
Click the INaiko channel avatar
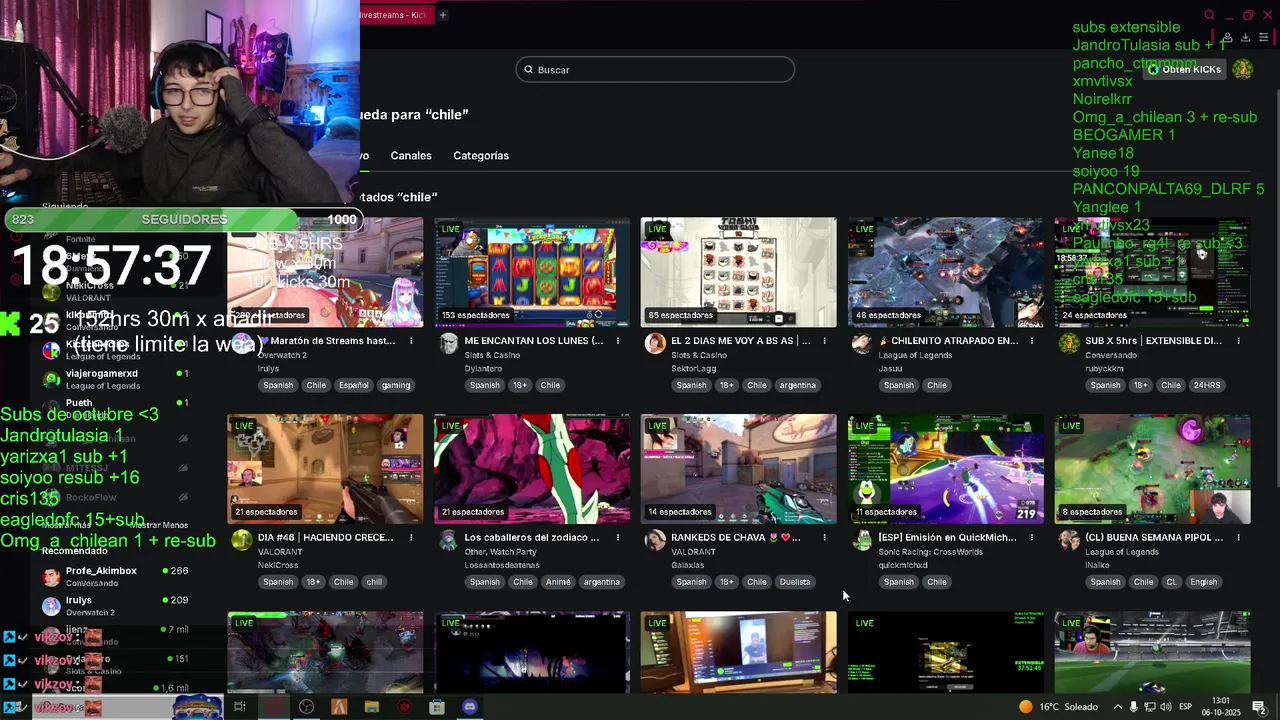1069,541
